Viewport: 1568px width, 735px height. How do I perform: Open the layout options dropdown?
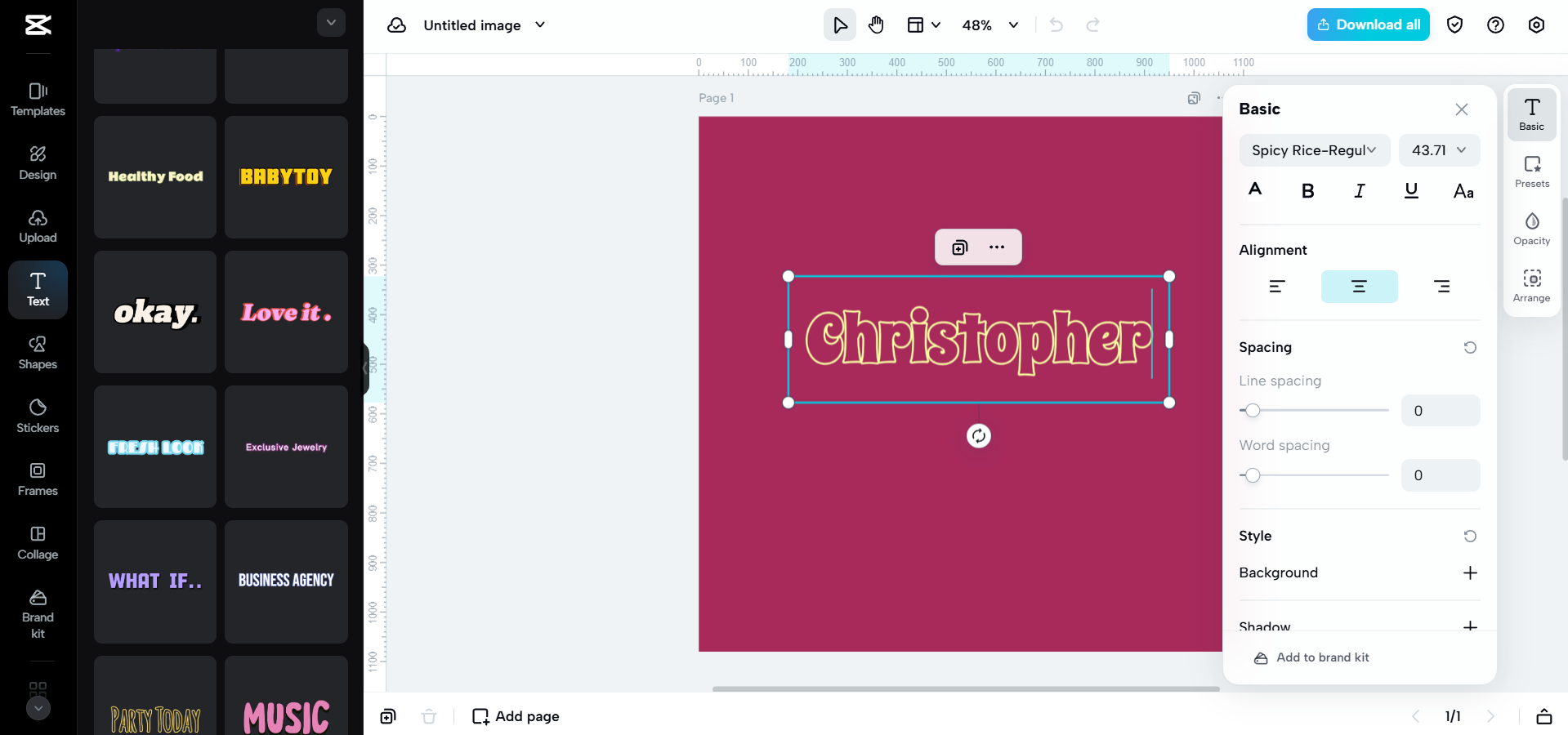pos(924,25)
